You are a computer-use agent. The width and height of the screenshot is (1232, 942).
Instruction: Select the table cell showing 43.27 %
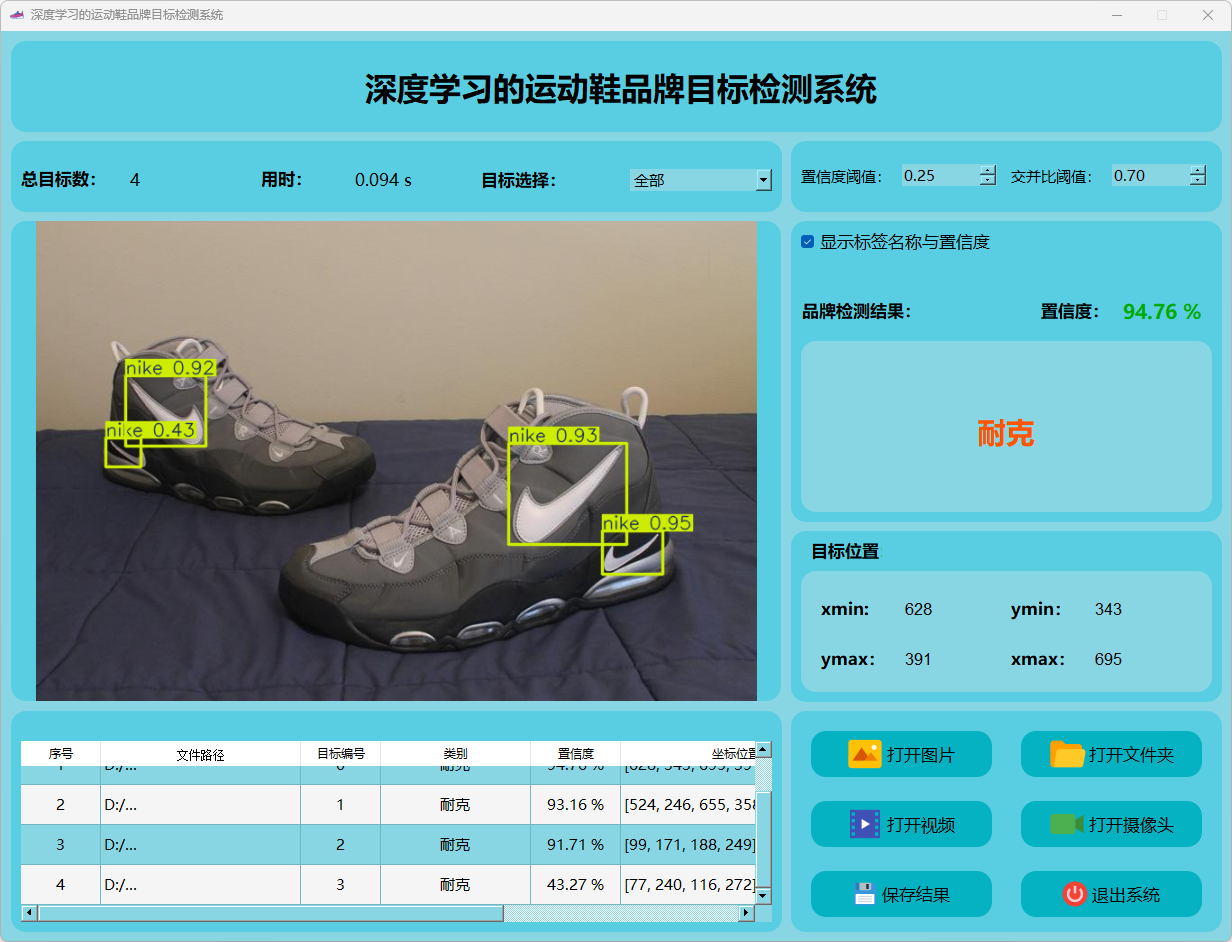coord(576,884)
